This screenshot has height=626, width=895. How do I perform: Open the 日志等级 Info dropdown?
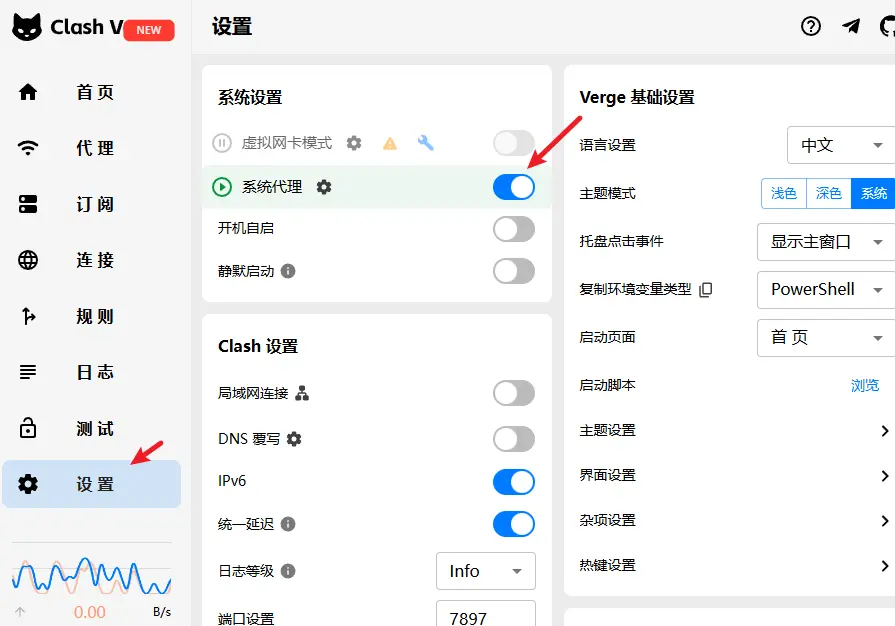coord(486,571)
